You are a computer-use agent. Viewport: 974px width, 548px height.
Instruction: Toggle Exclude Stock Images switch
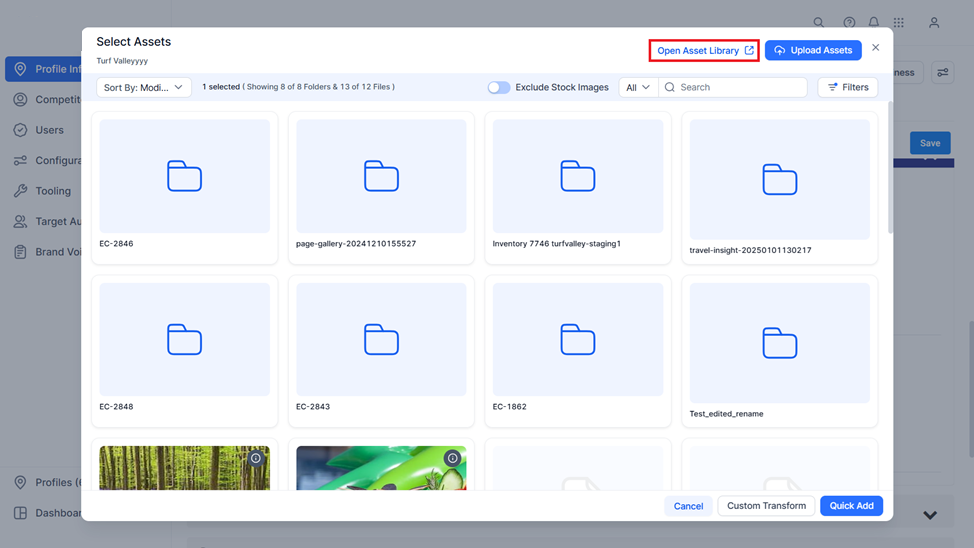click(x=498, y=88)
